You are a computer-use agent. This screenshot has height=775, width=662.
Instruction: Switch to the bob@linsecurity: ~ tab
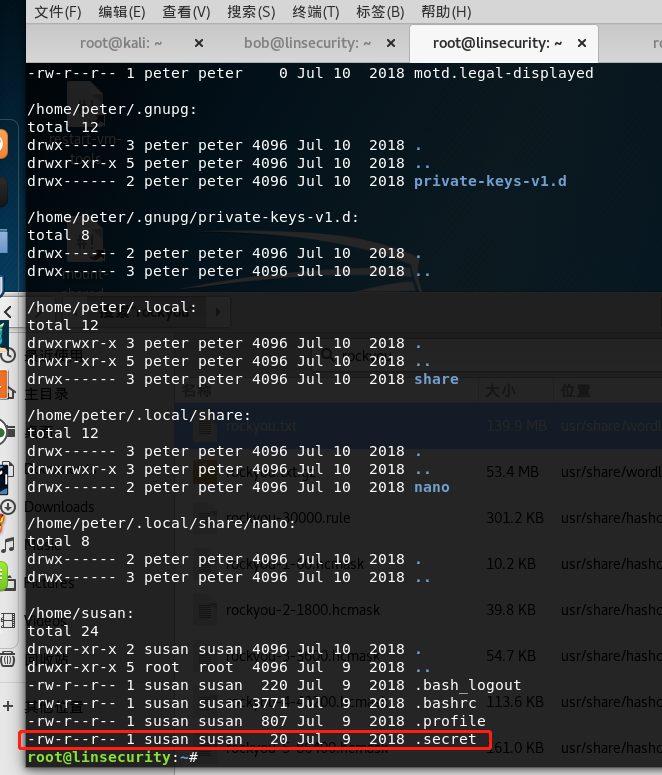[x=307, y=43]
